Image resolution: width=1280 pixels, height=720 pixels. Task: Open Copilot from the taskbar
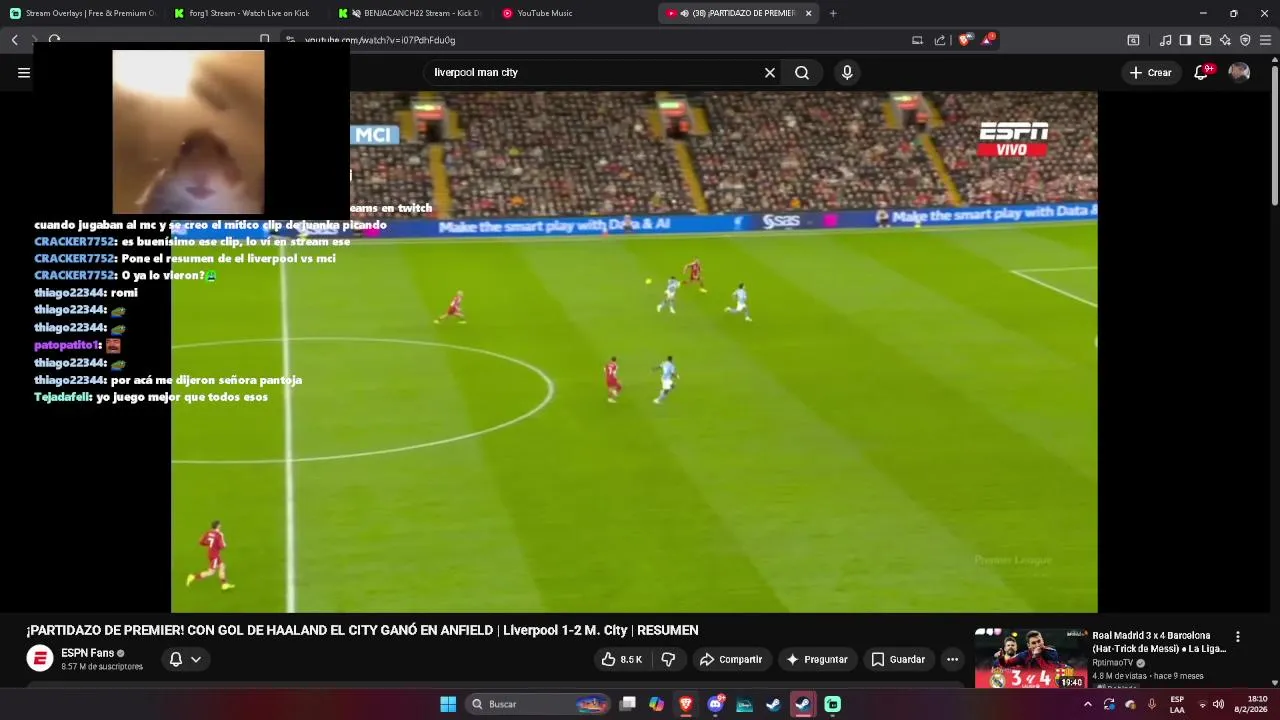[x=657, y=704]
